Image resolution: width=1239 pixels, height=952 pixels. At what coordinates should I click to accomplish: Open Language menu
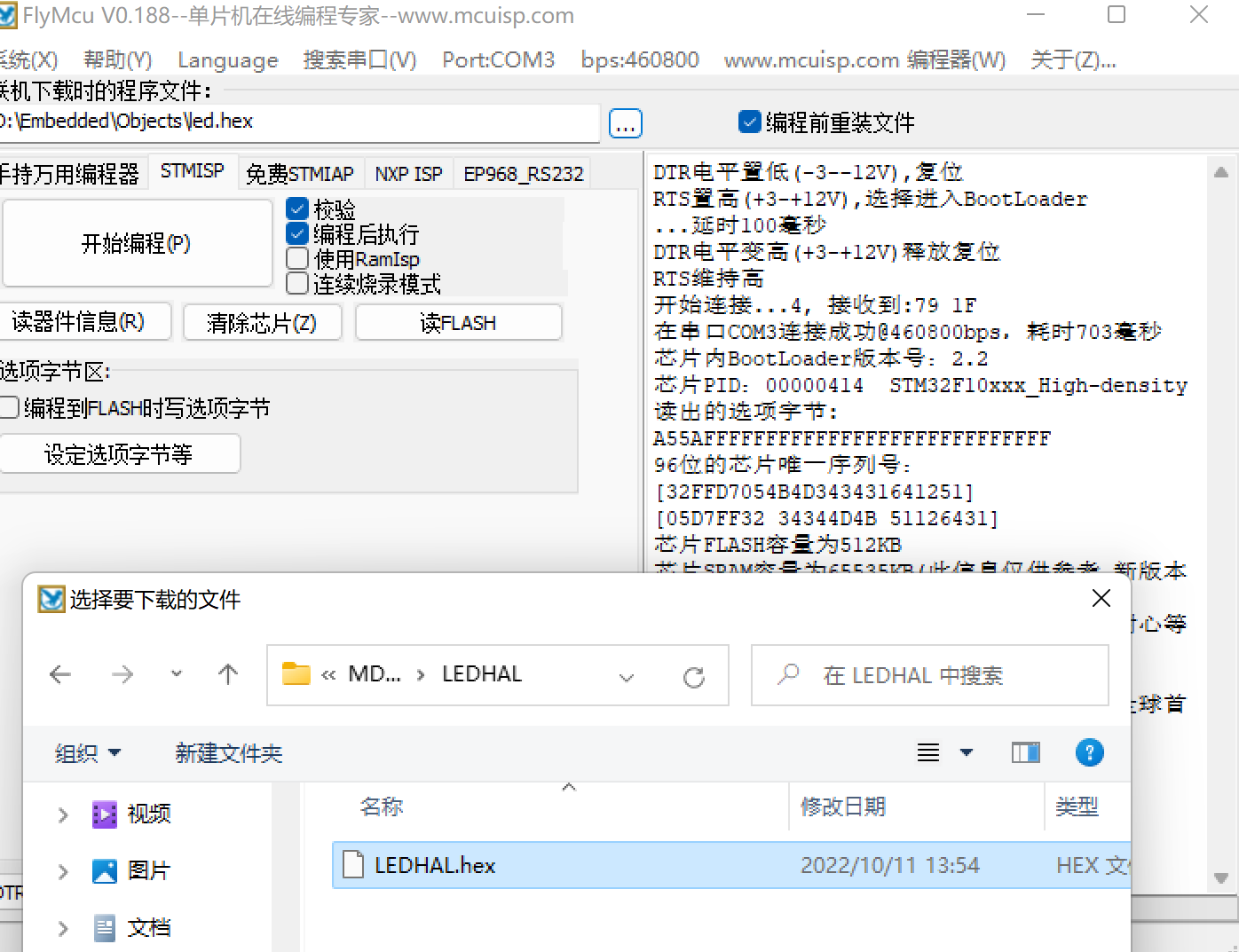(228, 59)
